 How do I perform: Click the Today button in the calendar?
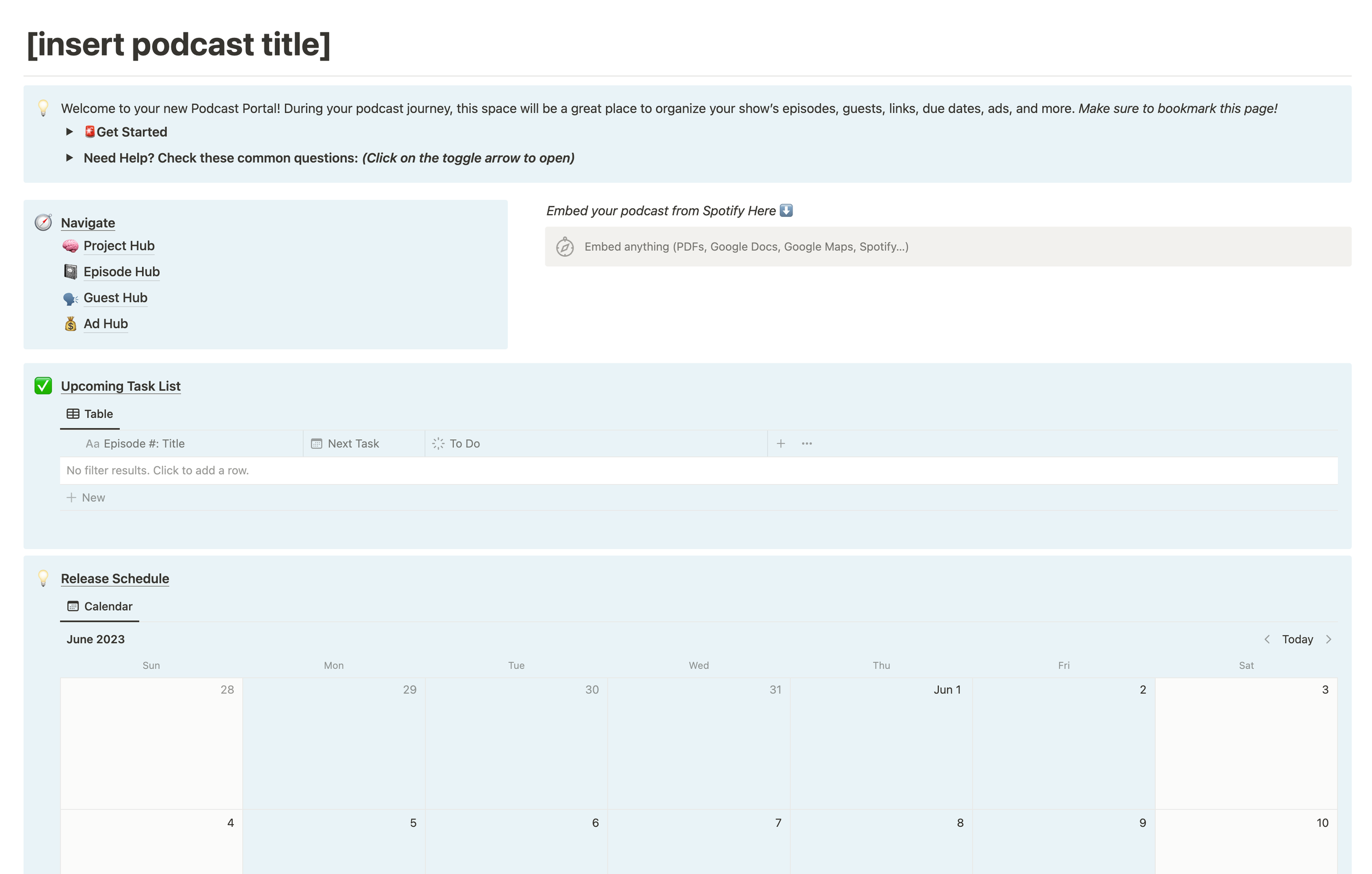point(1297,639)
